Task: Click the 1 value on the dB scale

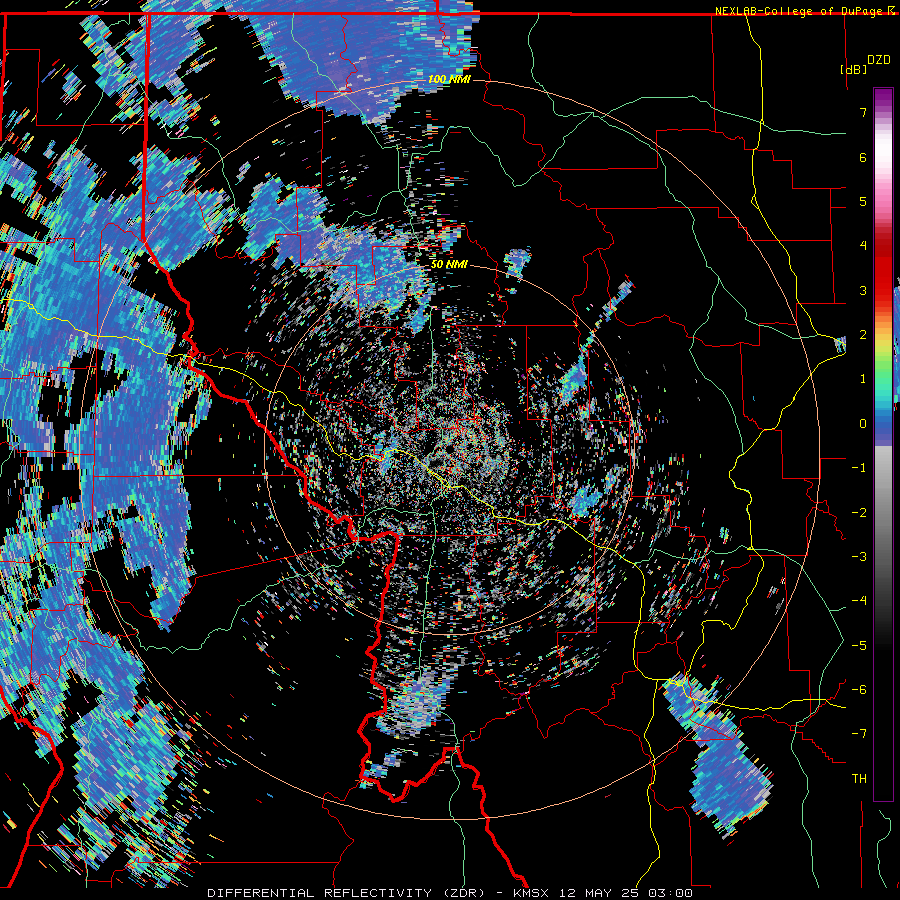Action: (x=863, y=379)
